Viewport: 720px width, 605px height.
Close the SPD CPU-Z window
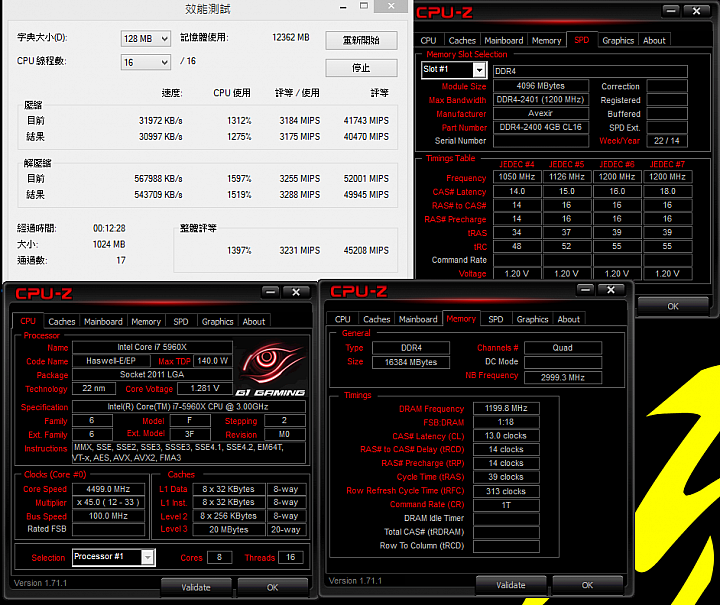pyautogui.click(x=697, y=11)
